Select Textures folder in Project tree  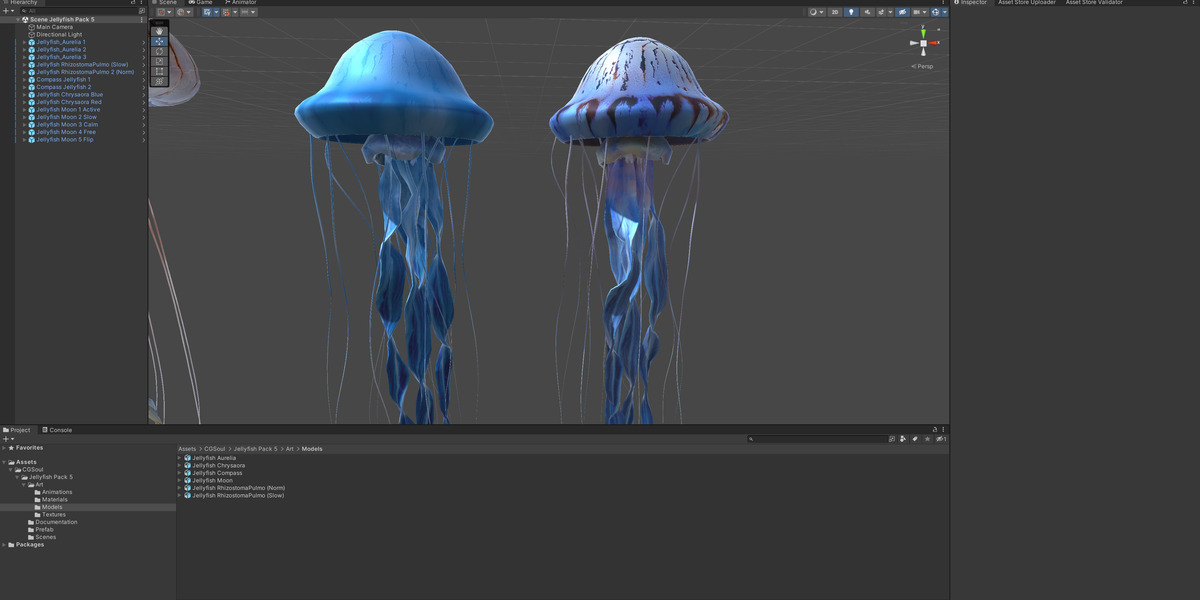point(54,515)
